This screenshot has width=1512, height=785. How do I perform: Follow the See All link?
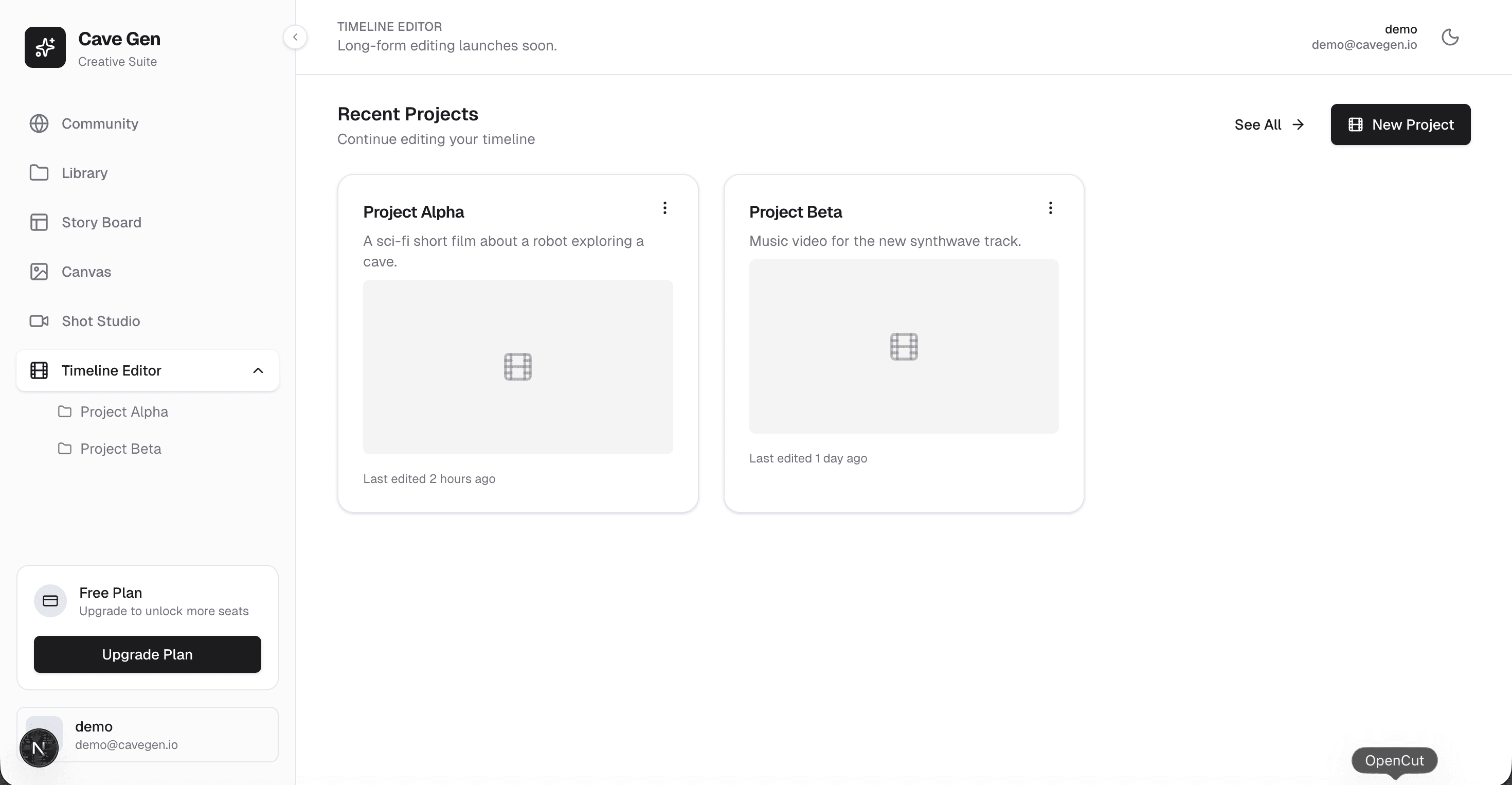click(x=1268, y=124)
